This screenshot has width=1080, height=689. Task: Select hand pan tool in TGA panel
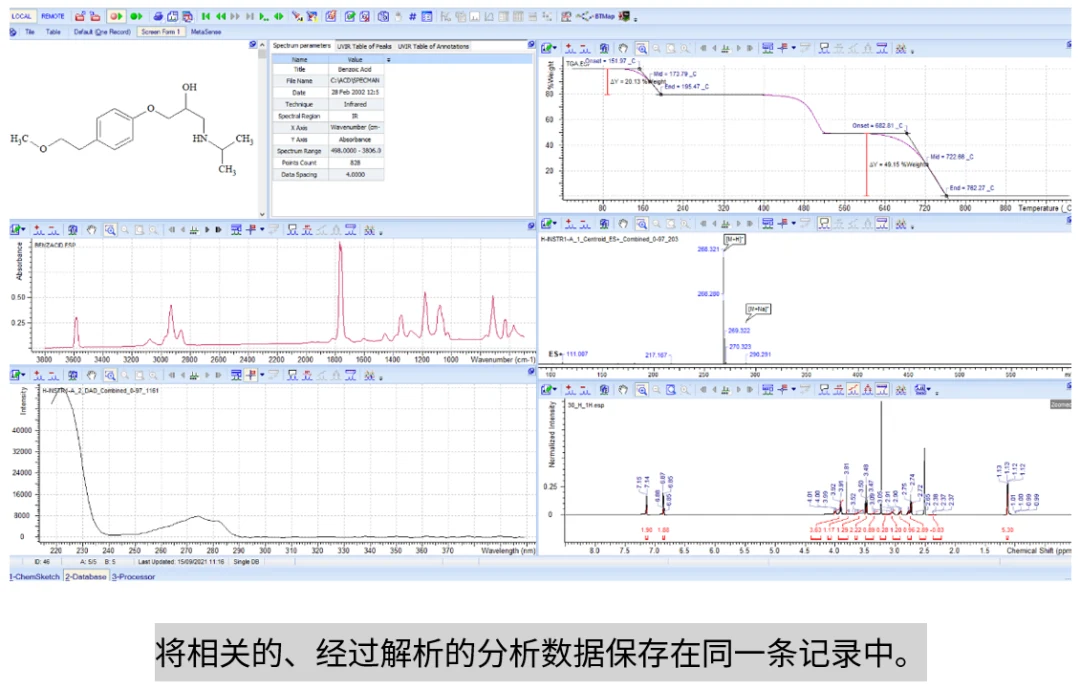pyautogui.click(x=623, y=48)
